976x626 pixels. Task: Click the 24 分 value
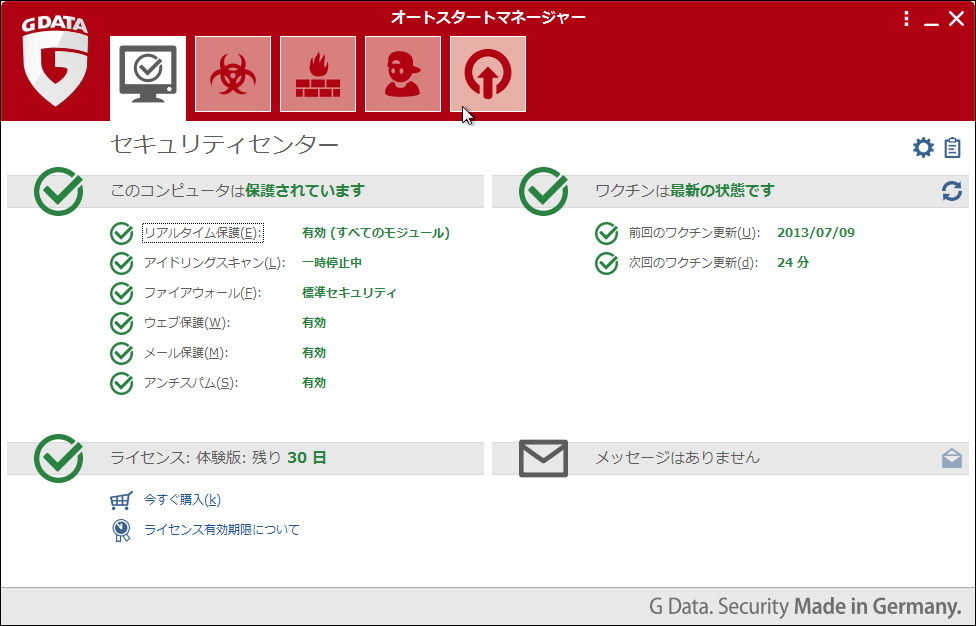(793, 263)
